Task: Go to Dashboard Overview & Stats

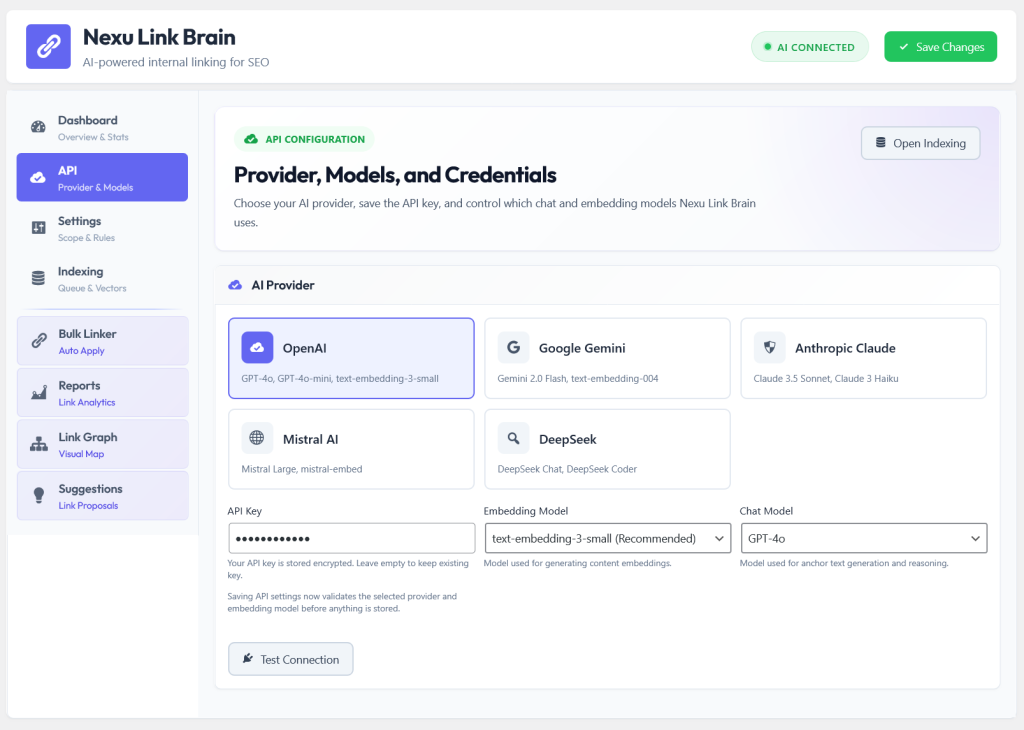Action: (103, 127)
